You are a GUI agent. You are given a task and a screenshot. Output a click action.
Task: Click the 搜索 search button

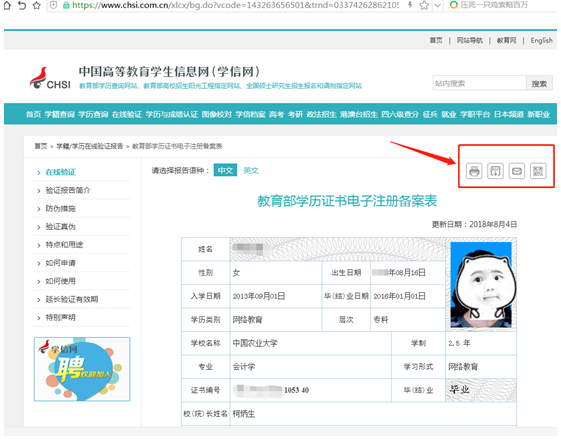[539, 83]
